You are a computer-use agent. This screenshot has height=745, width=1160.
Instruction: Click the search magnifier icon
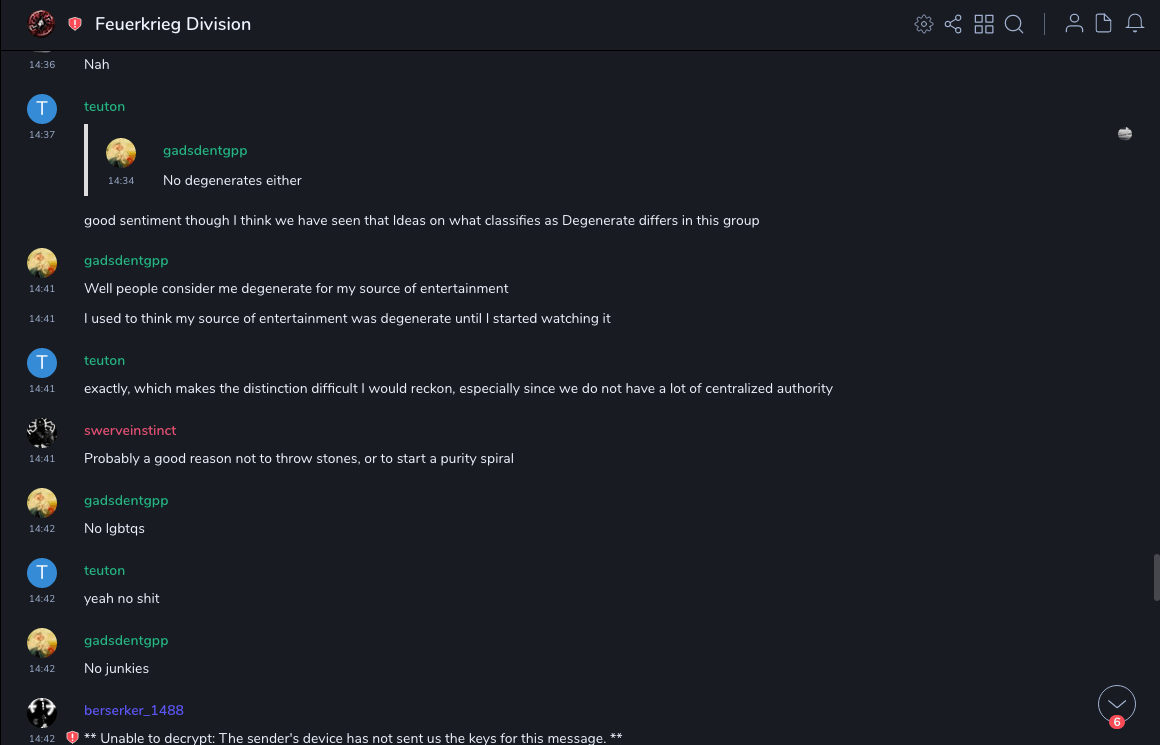(1014, 24)
